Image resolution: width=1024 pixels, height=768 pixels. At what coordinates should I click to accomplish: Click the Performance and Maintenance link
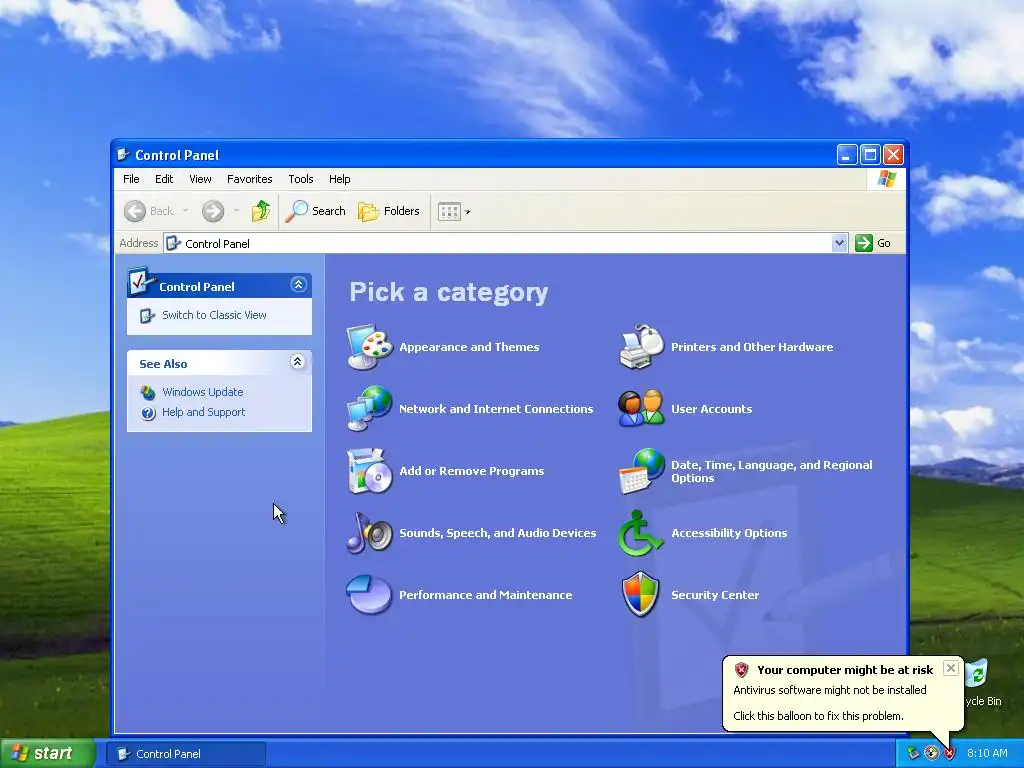[485, 595]
